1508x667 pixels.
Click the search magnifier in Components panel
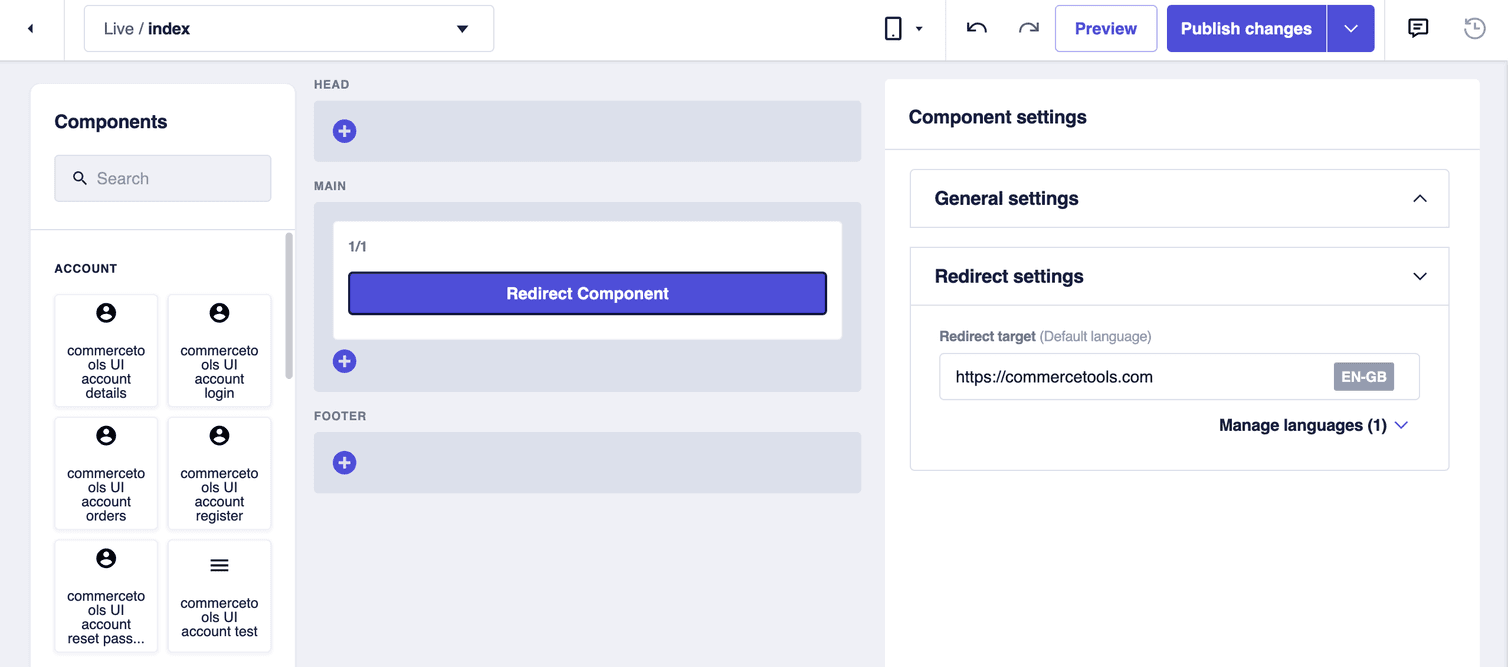coord(80,178)
